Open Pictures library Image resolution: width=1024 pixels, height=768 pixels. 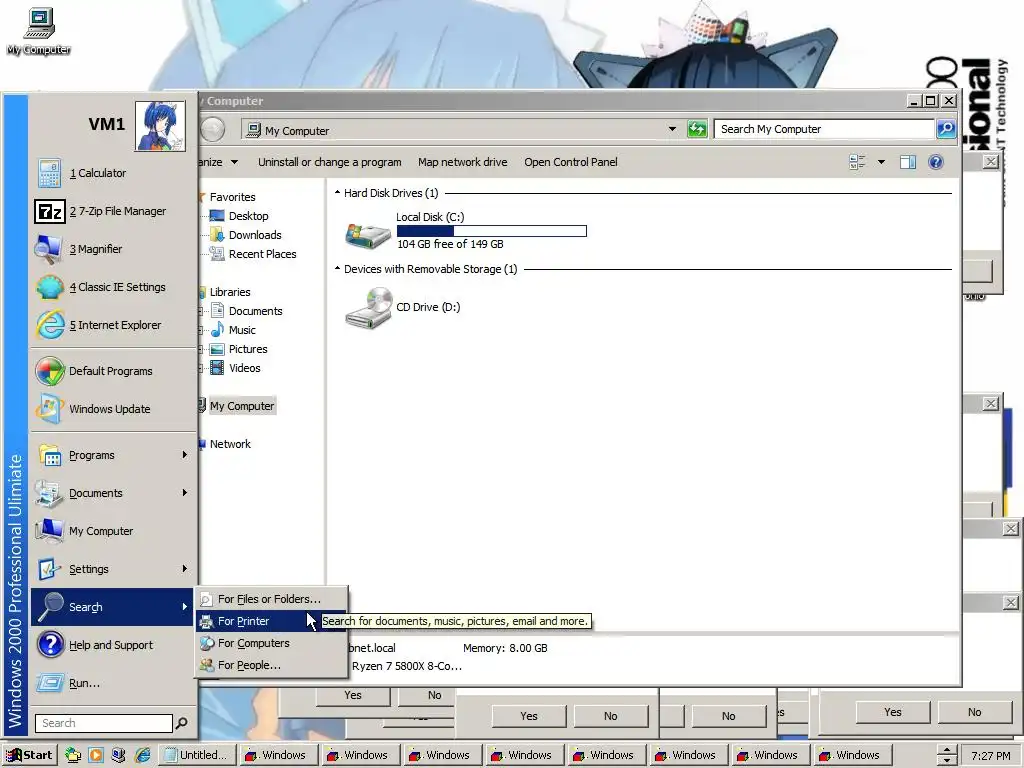(248, 349)
